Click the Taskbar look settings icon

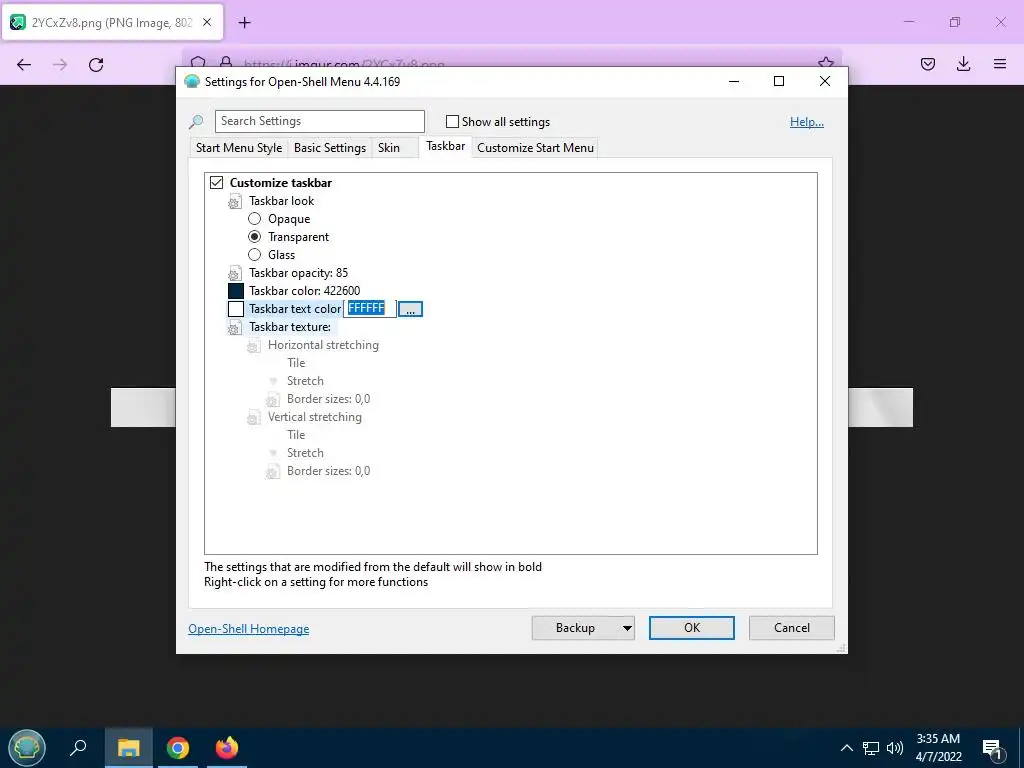point(234,202)
